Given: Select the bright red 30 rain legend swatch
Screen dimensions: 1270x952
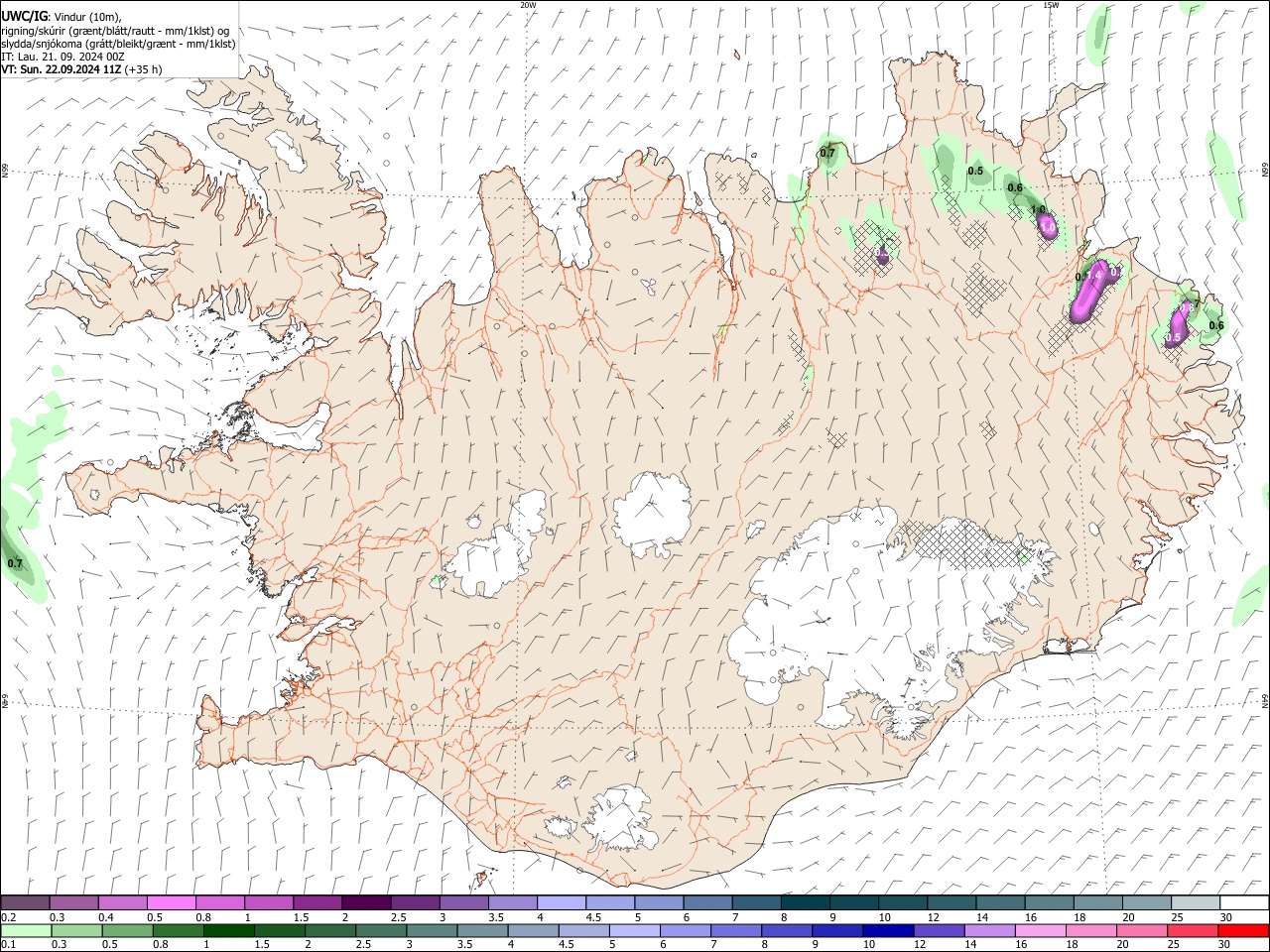Looking at the screenshot, I should pyautogui.click(x=1244, y=930).
